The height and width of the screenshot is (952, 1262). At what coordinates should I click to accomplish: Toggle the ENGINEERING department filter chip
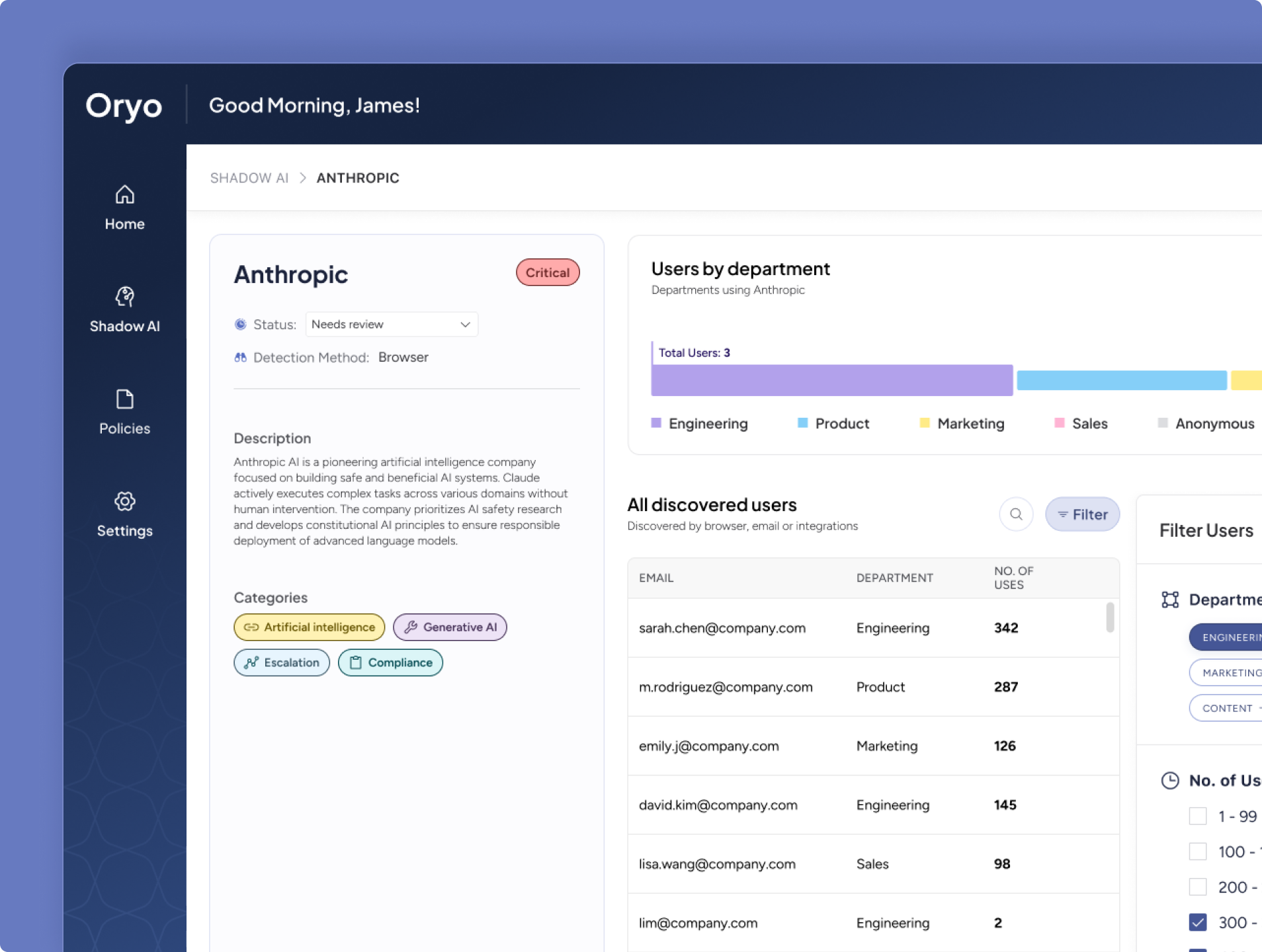point(1226,637)
